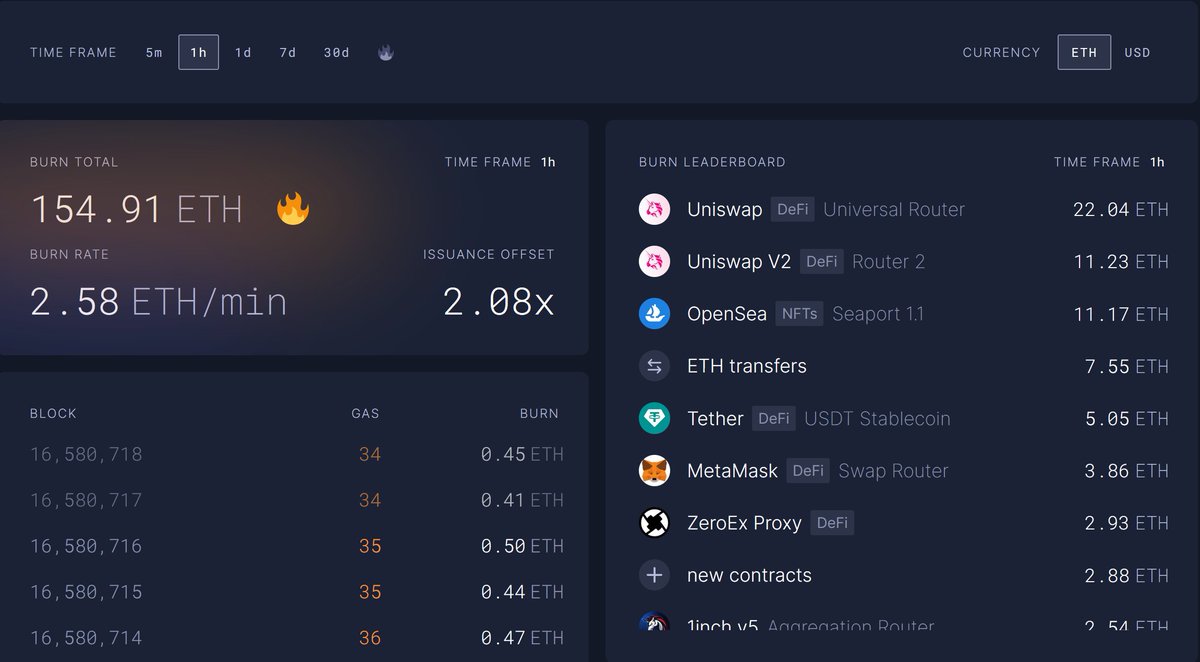Click the 7.55 ETH transfers amount
1200x662 pixels.
tap(1127, 366)
